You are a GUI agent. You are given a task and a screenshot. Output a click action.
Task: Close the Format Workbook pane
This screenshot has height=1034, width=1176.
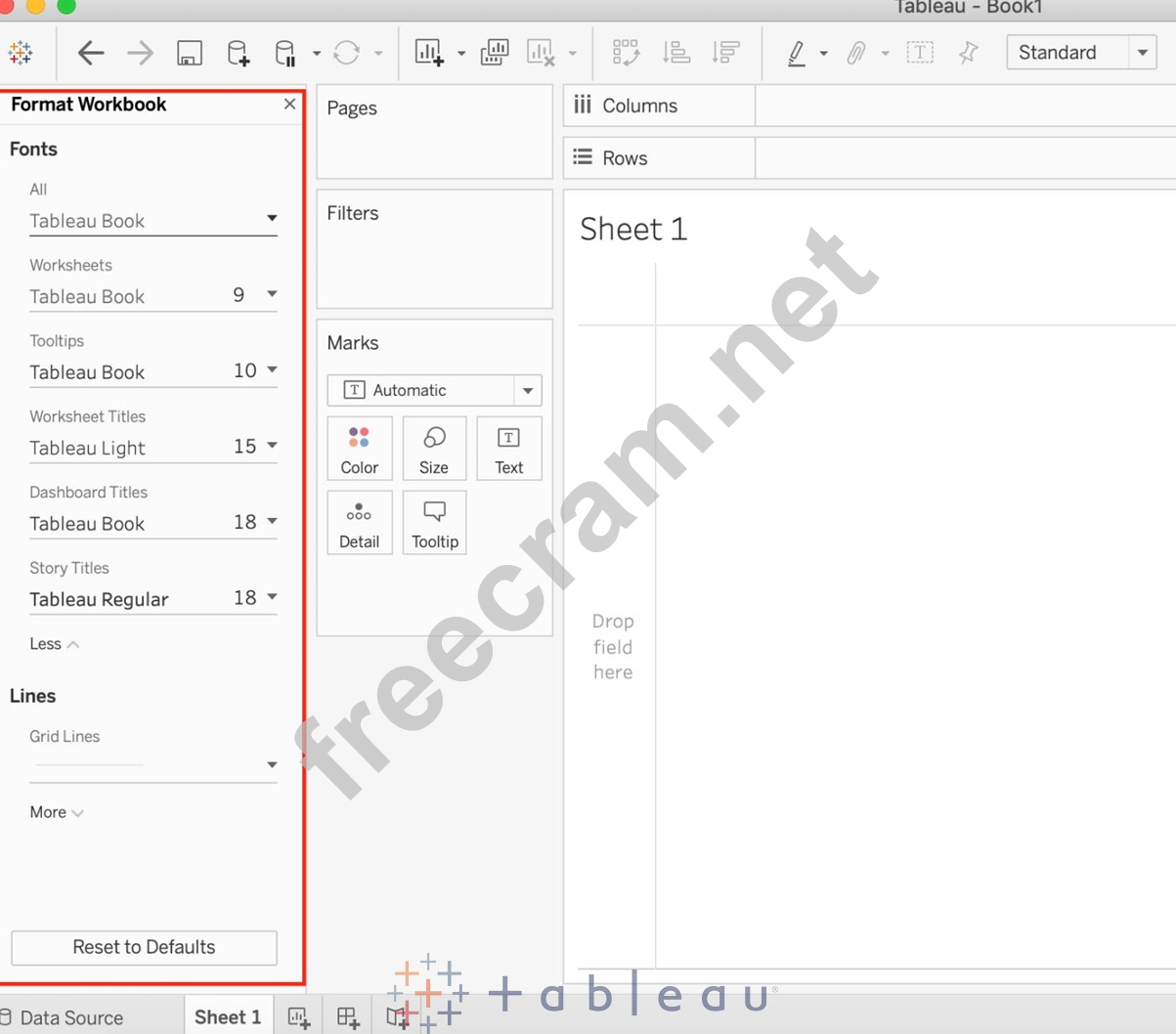coord(289,104)
